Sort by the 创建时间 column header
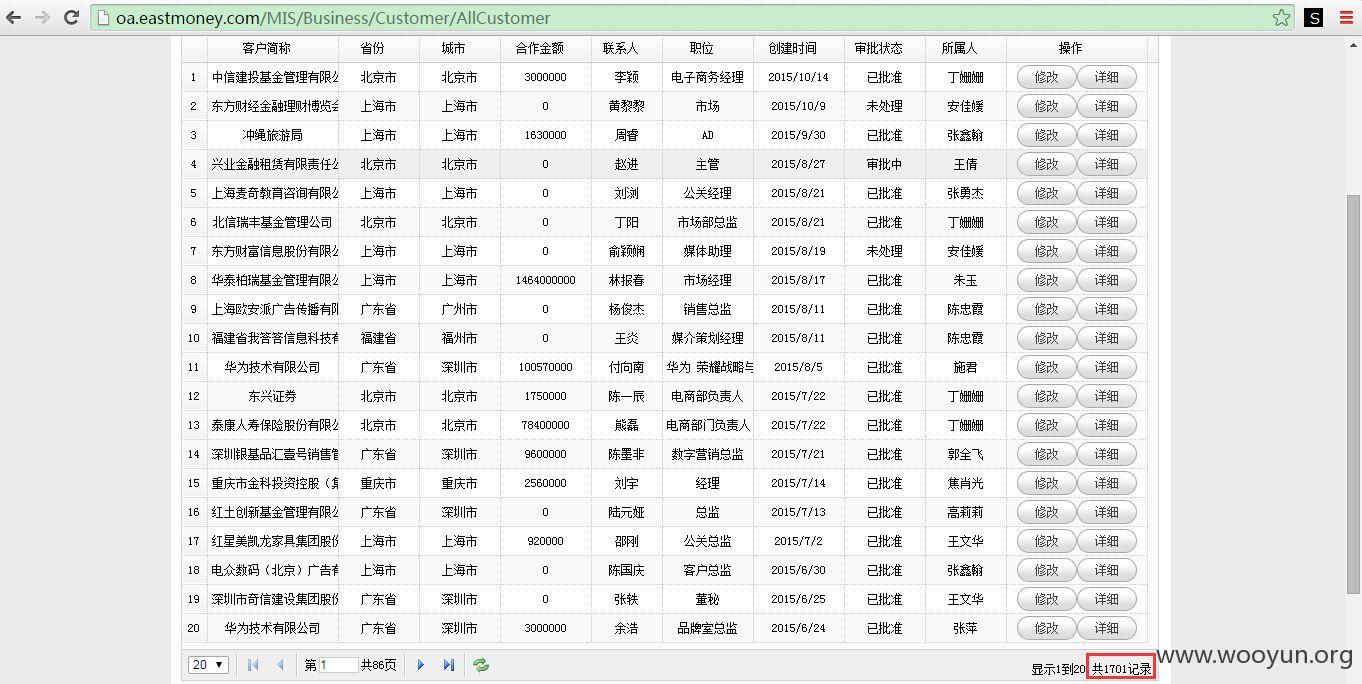This screenshot has width=1362, height=684. click(x=792, y=48)
